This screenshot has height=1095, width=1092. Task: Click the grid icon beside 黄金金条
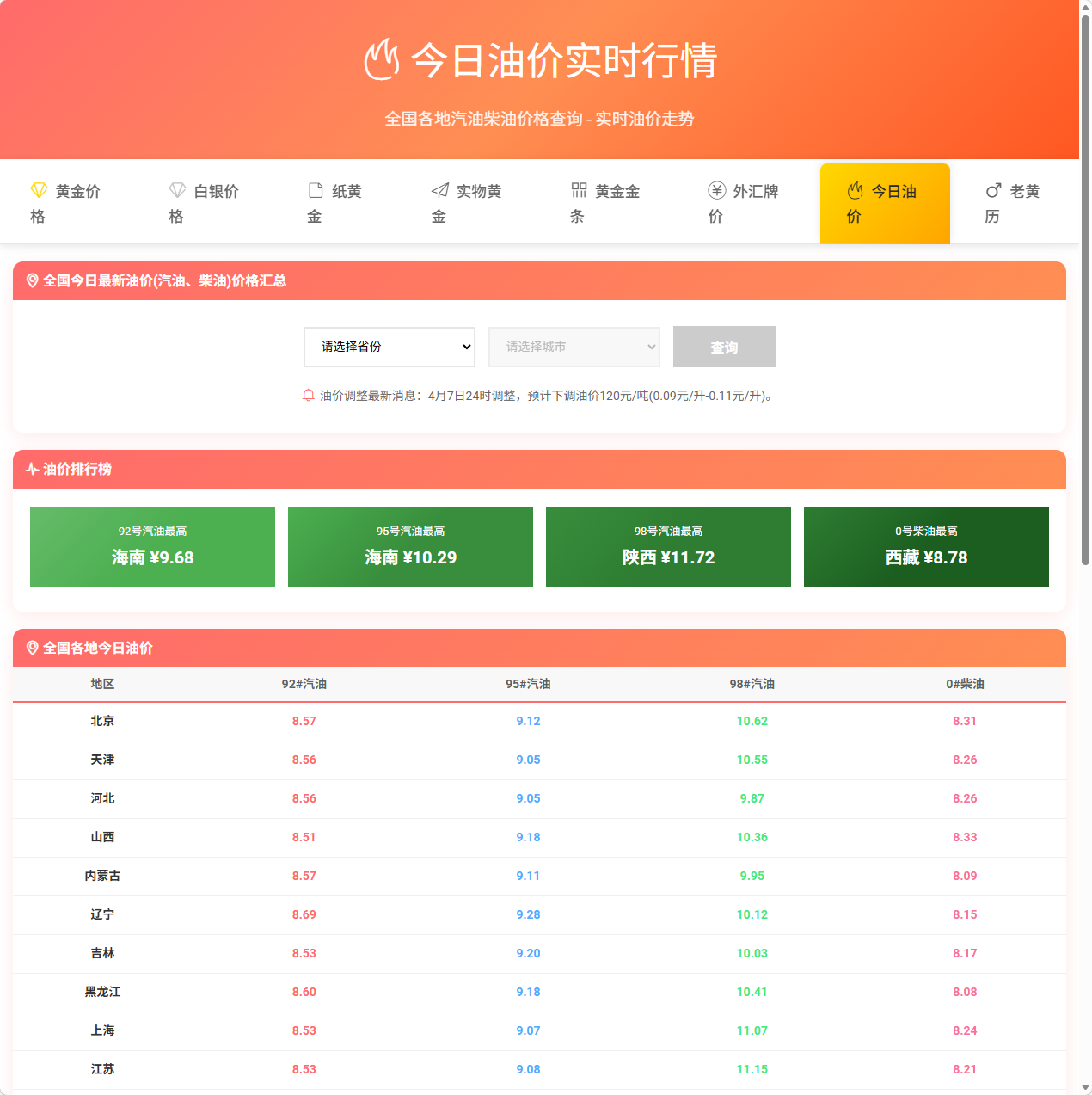point(579,190)
